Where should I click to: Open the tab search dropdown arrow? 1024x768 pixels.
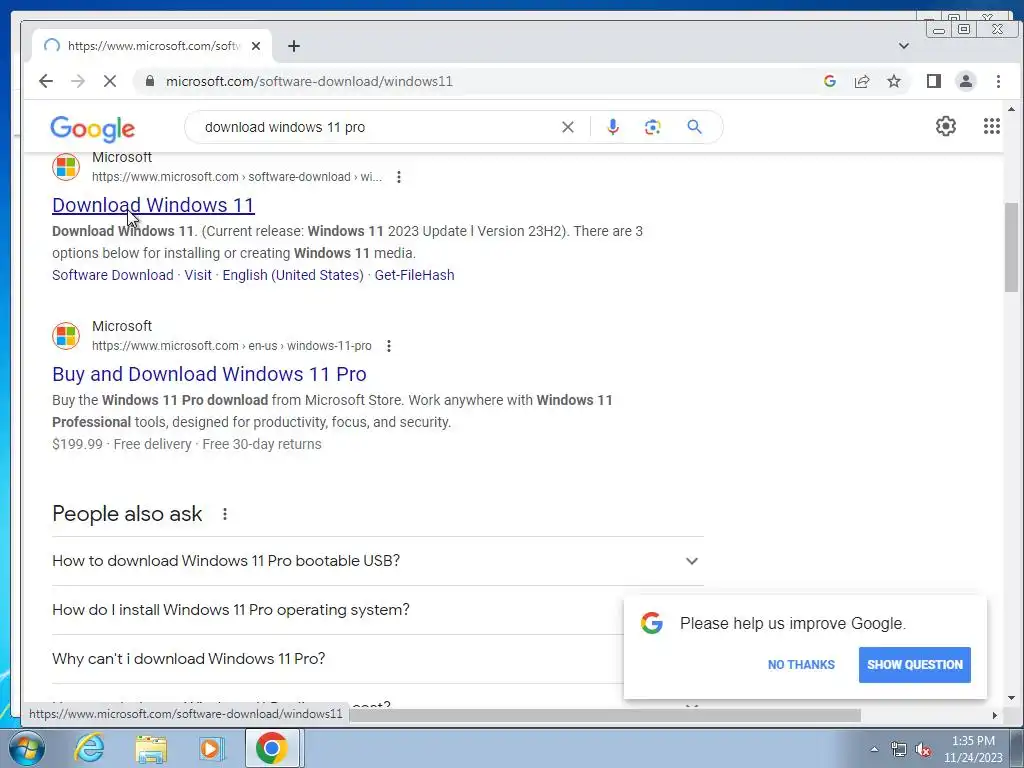click(904, 46)
